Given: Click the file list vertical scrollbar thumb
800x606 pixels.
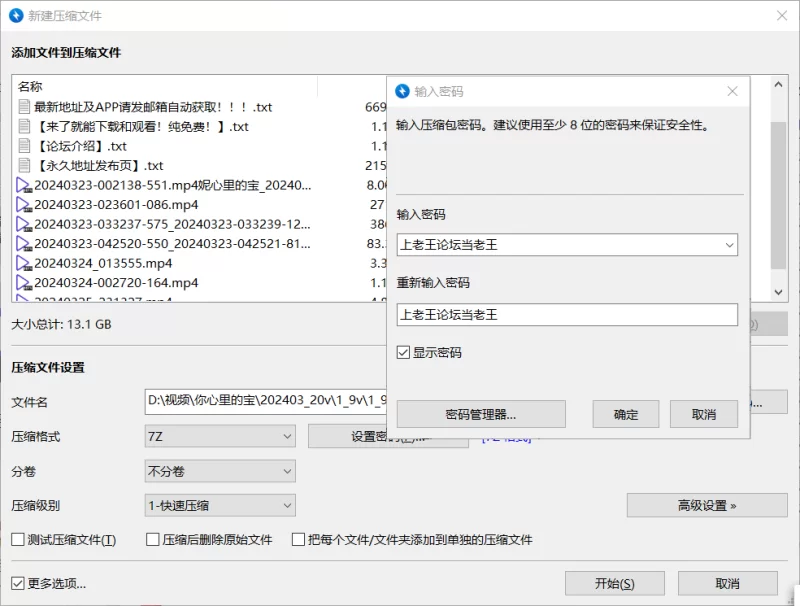Looking at the screenshot, I should pos(778,195).
